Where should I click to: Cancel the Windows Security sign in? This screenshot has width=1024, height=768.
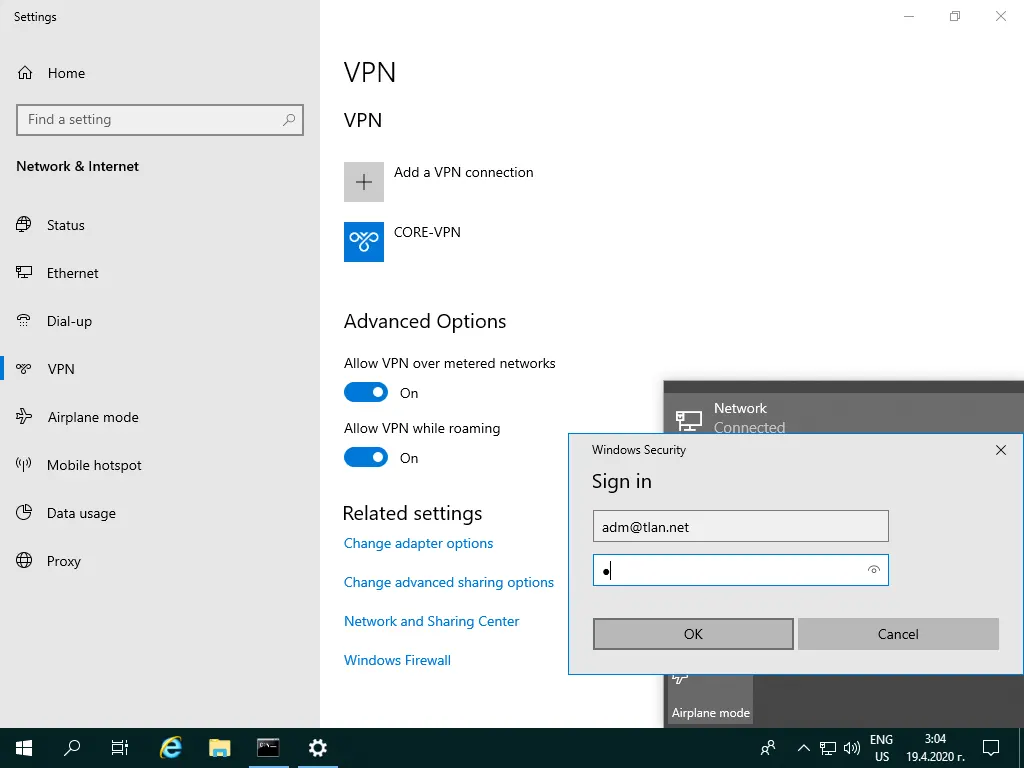pos(898,634)
